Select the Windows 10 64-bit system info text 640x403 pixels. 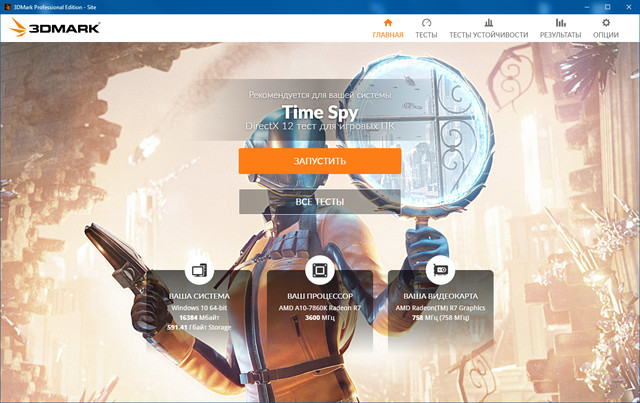pyautogui.click(x=199, y=308)
